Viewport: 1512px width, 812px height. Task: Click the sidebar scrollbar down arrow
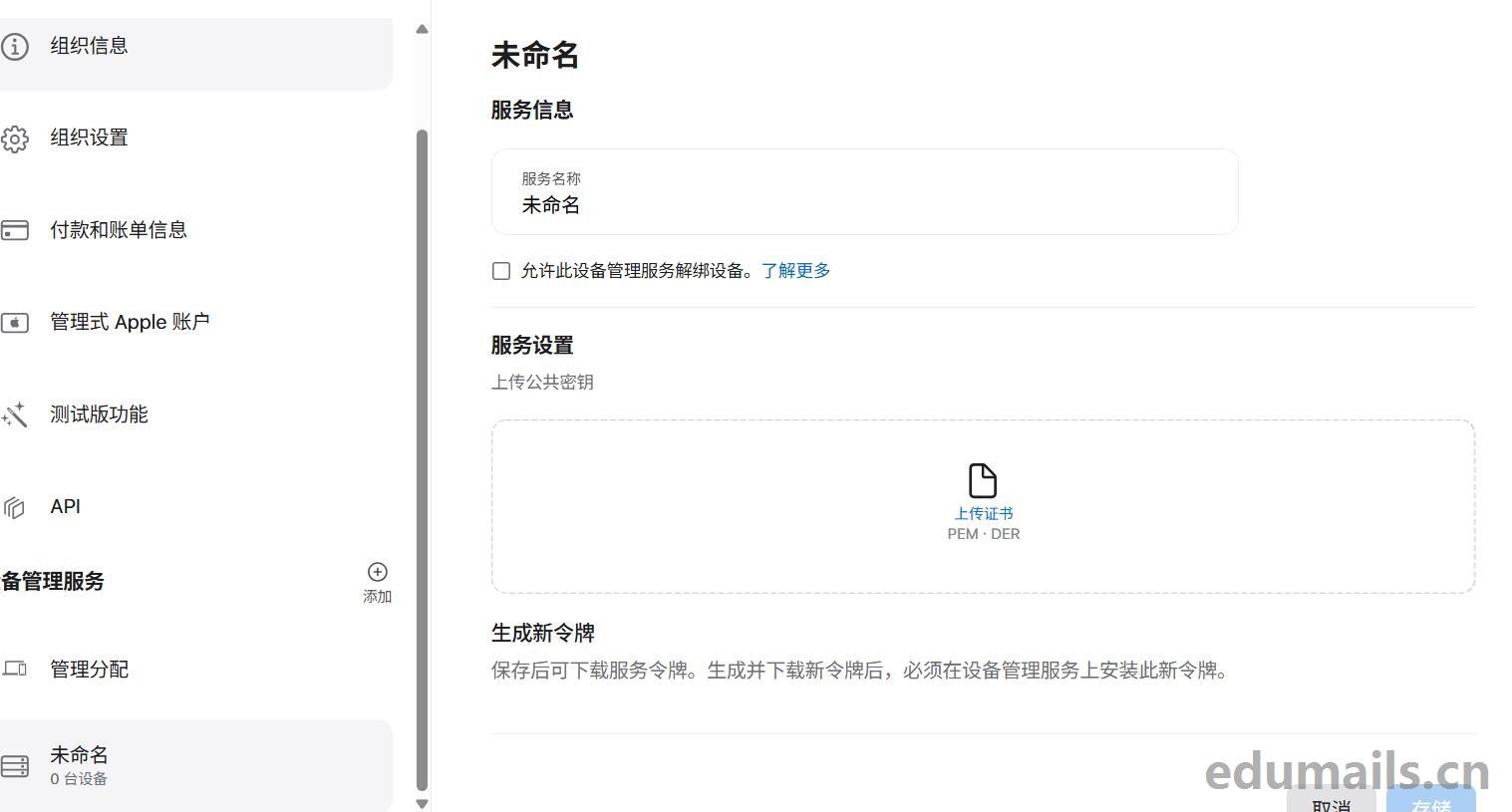pos(422,803)
